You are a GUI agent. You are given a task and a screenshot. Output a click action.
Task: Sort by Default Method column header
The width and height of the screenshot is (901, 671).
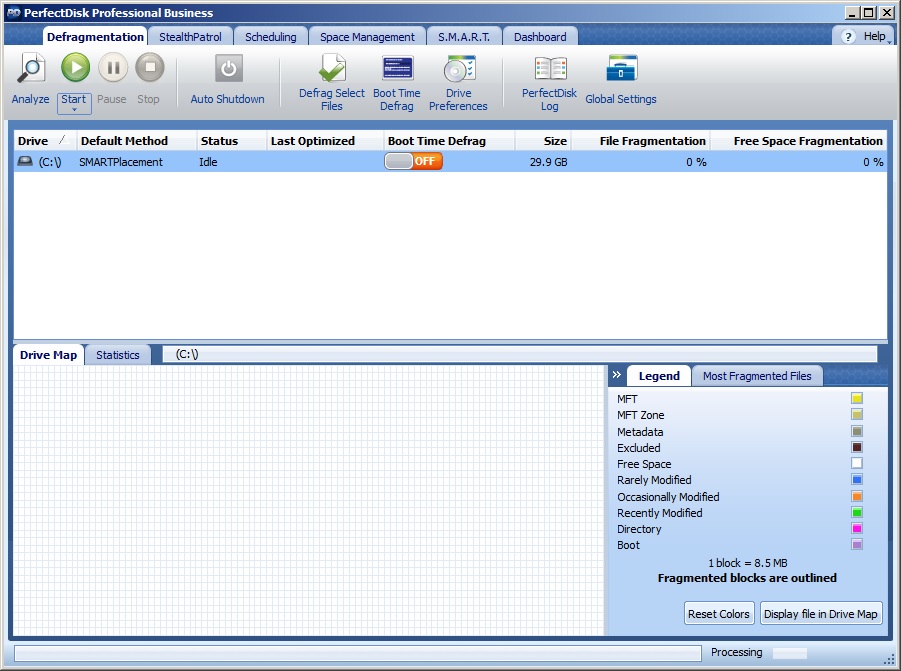pyautogui.click(x=136, y=141)
